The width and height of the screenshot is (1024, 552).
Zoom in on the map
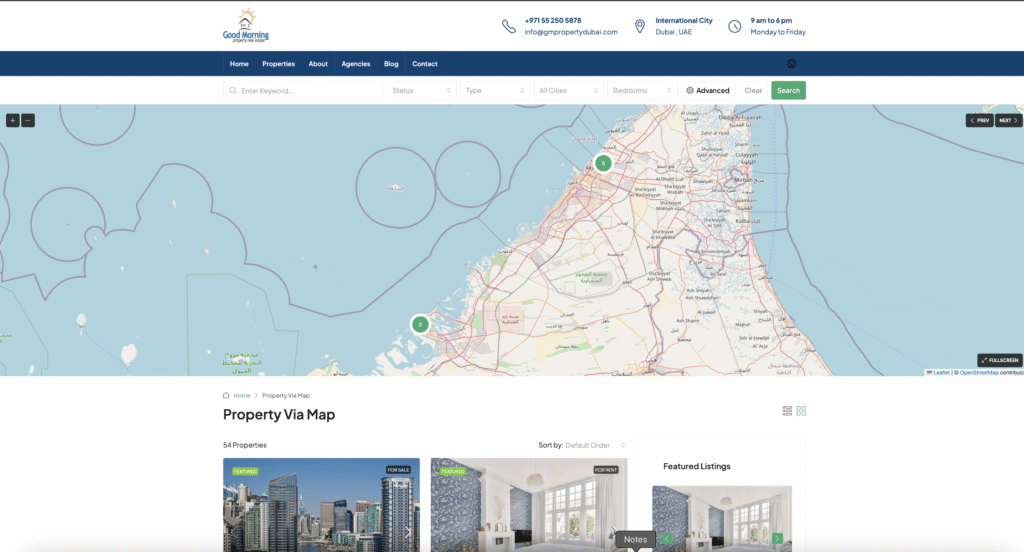click(x=13, y=120)
